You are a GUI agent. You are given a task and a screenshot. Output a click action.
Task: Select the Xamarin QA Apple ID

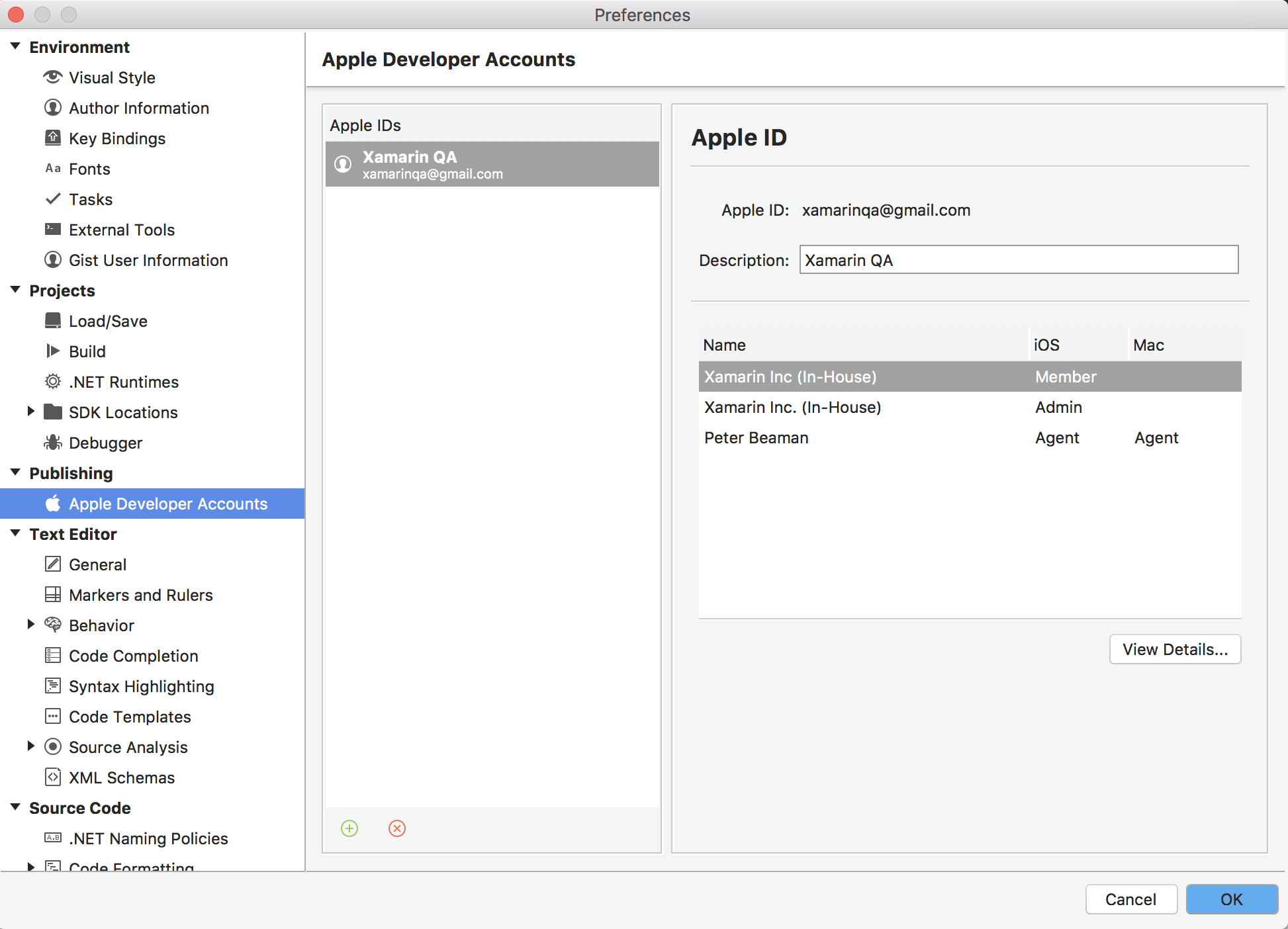[492, 164]
